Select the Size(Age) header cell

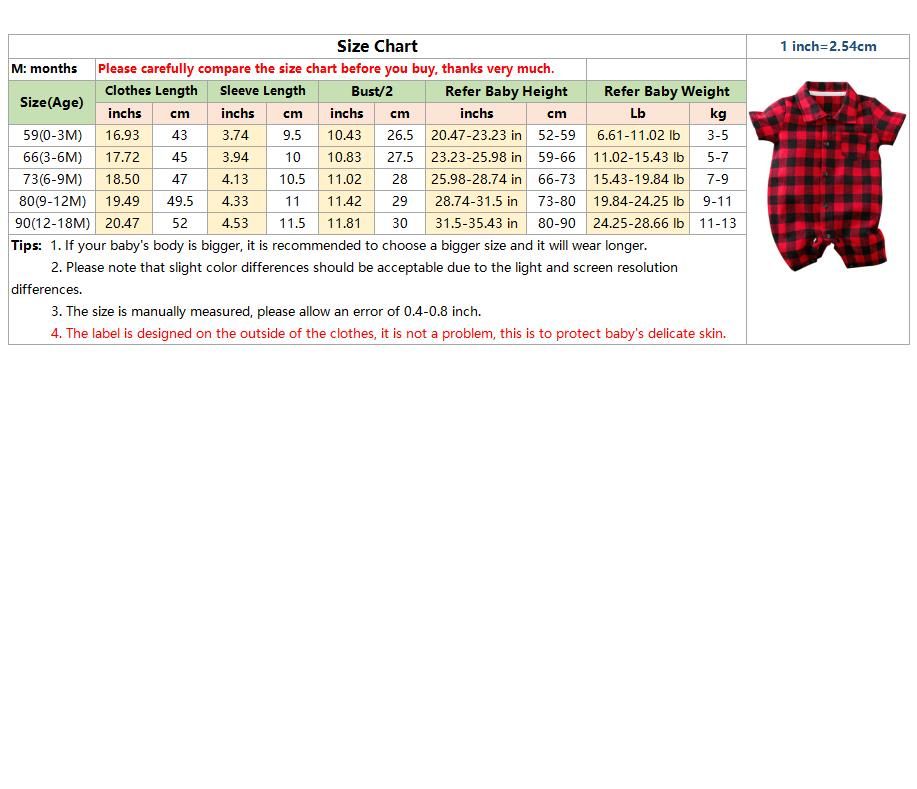click(x=52, y=102)
